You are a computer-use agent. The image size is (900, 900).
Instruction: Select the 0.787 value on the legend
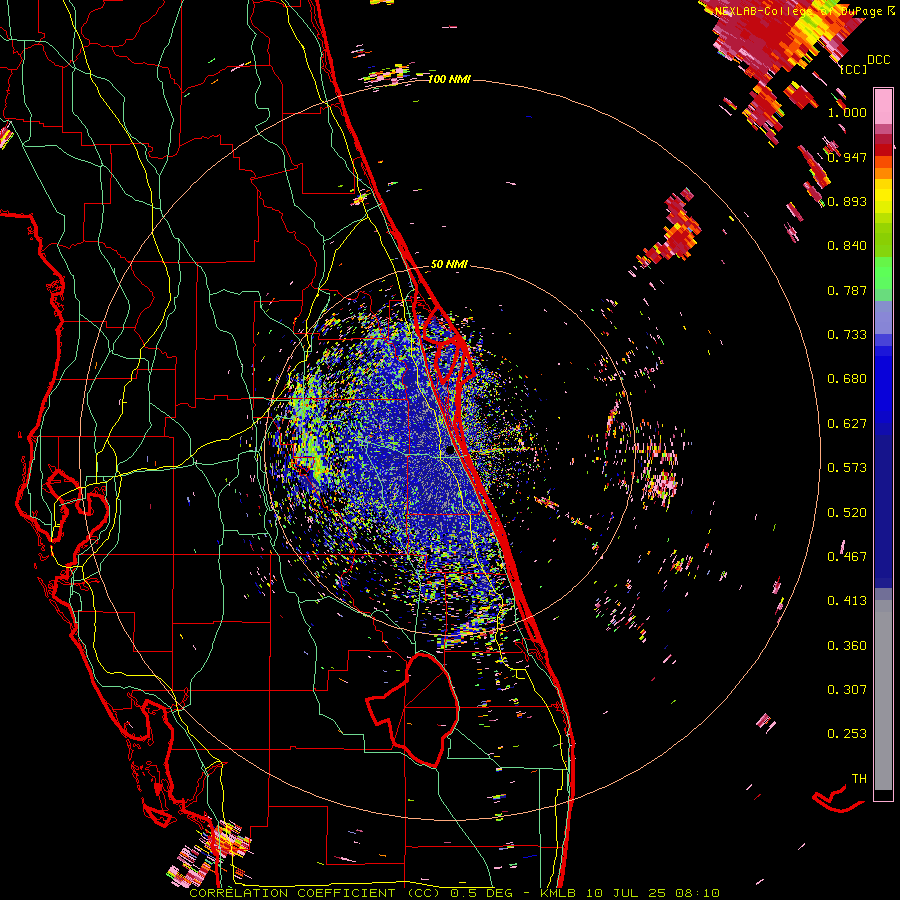[x=847, y=290]
